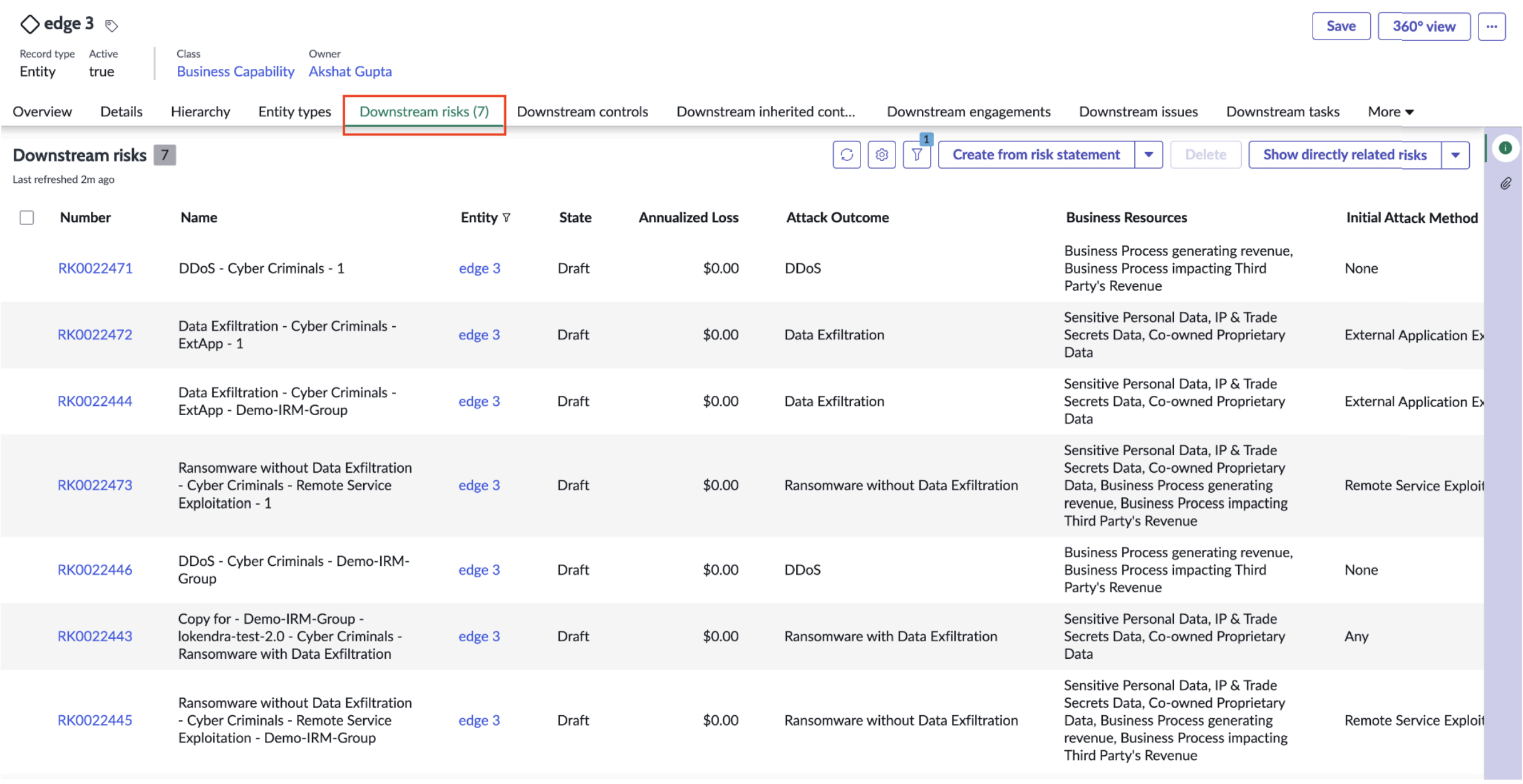Open risk RK0022473
This screenshot has height=784, width=1523.
coord(95,485)
